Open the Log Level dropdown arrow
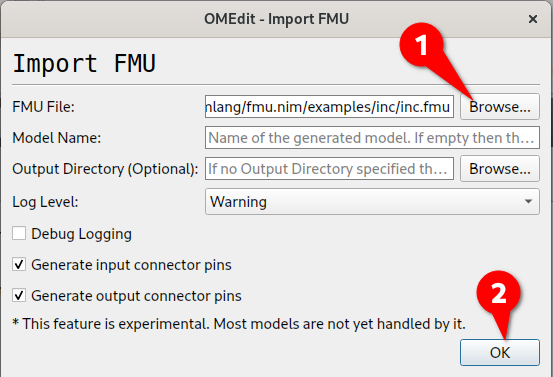Image resolution: width=553 pixels, height=377 pixels. point(528,202)
